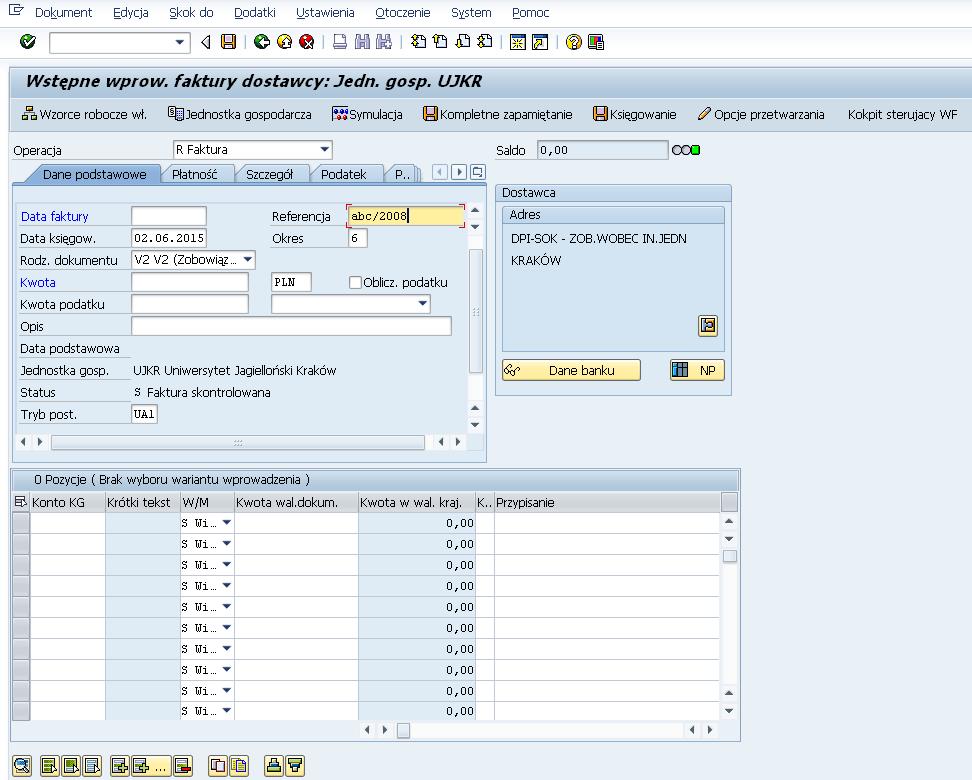Screen dimensions: 972x780
Task: Click the Select All rows icon
Action: point(49,766)
